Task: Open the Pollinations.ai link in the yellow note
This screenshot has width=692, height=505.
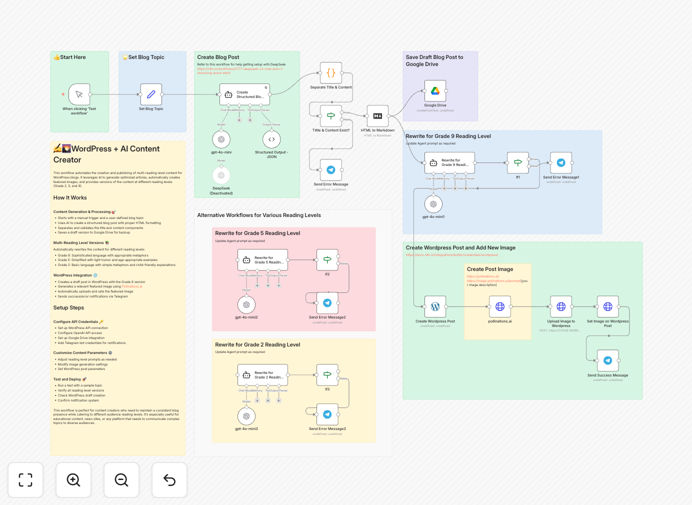Action: pos(132,286)
